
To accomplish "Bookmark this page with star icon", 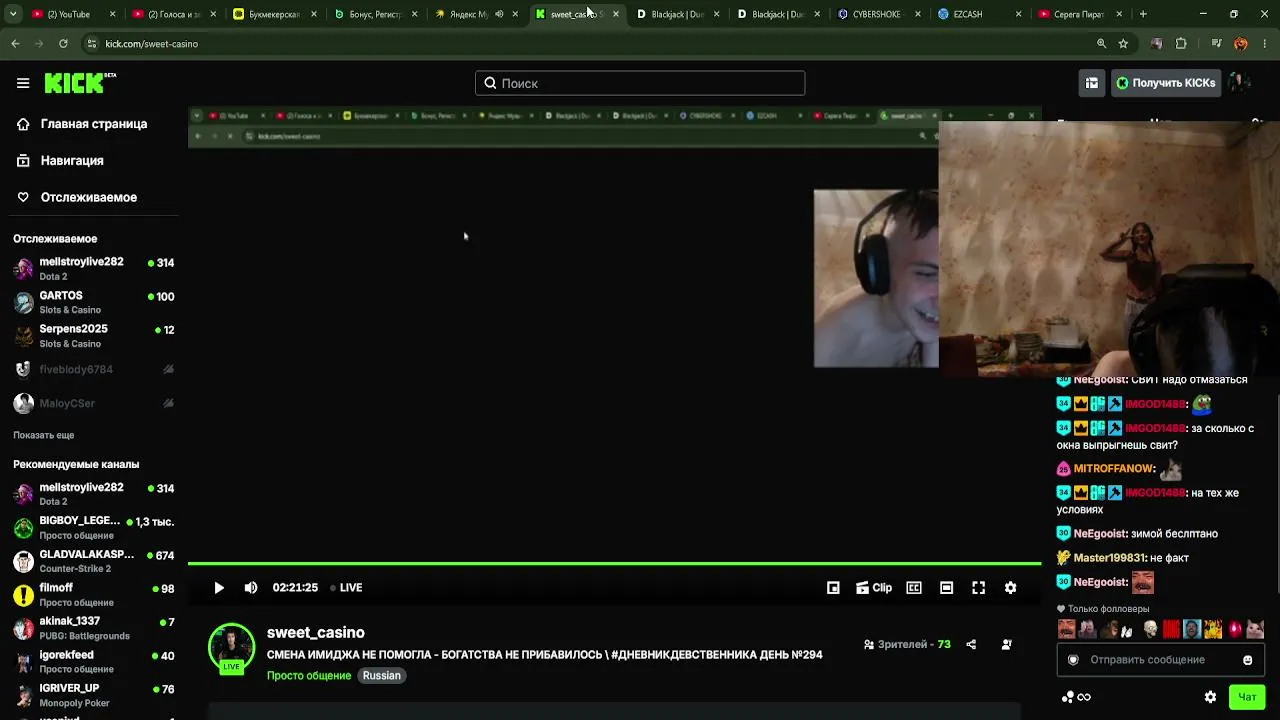I will (1123, 44).
